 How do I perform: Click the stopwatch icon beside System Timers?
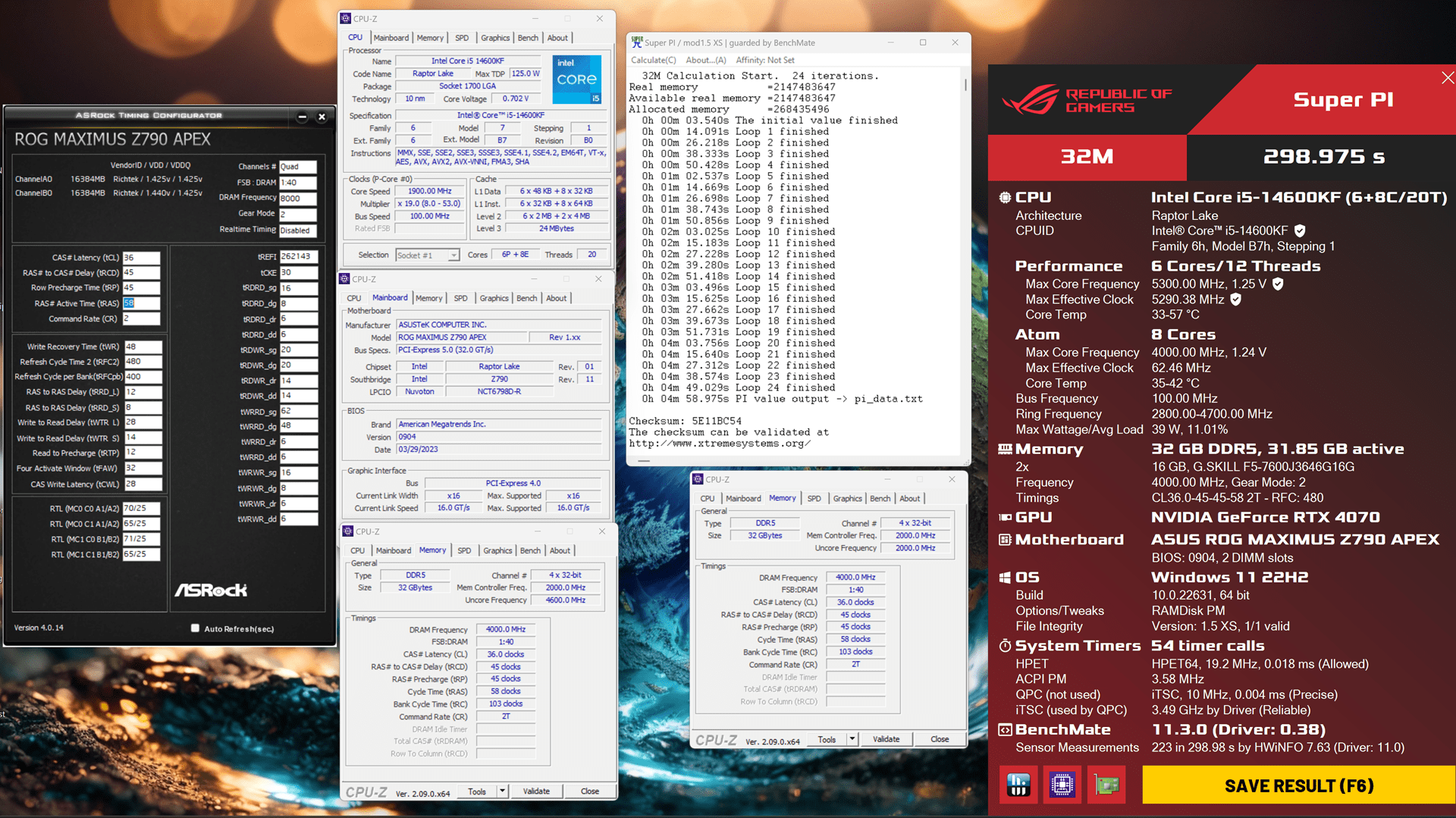[x=1005, y=646]
